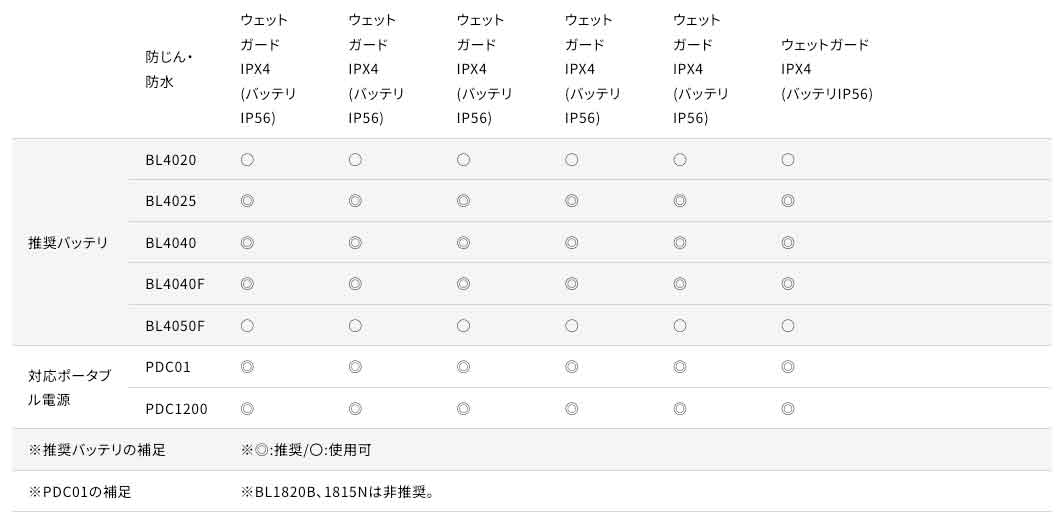Click the PDC01 row label
This screenshot has height=520, width=1059.
click(167, 367)
